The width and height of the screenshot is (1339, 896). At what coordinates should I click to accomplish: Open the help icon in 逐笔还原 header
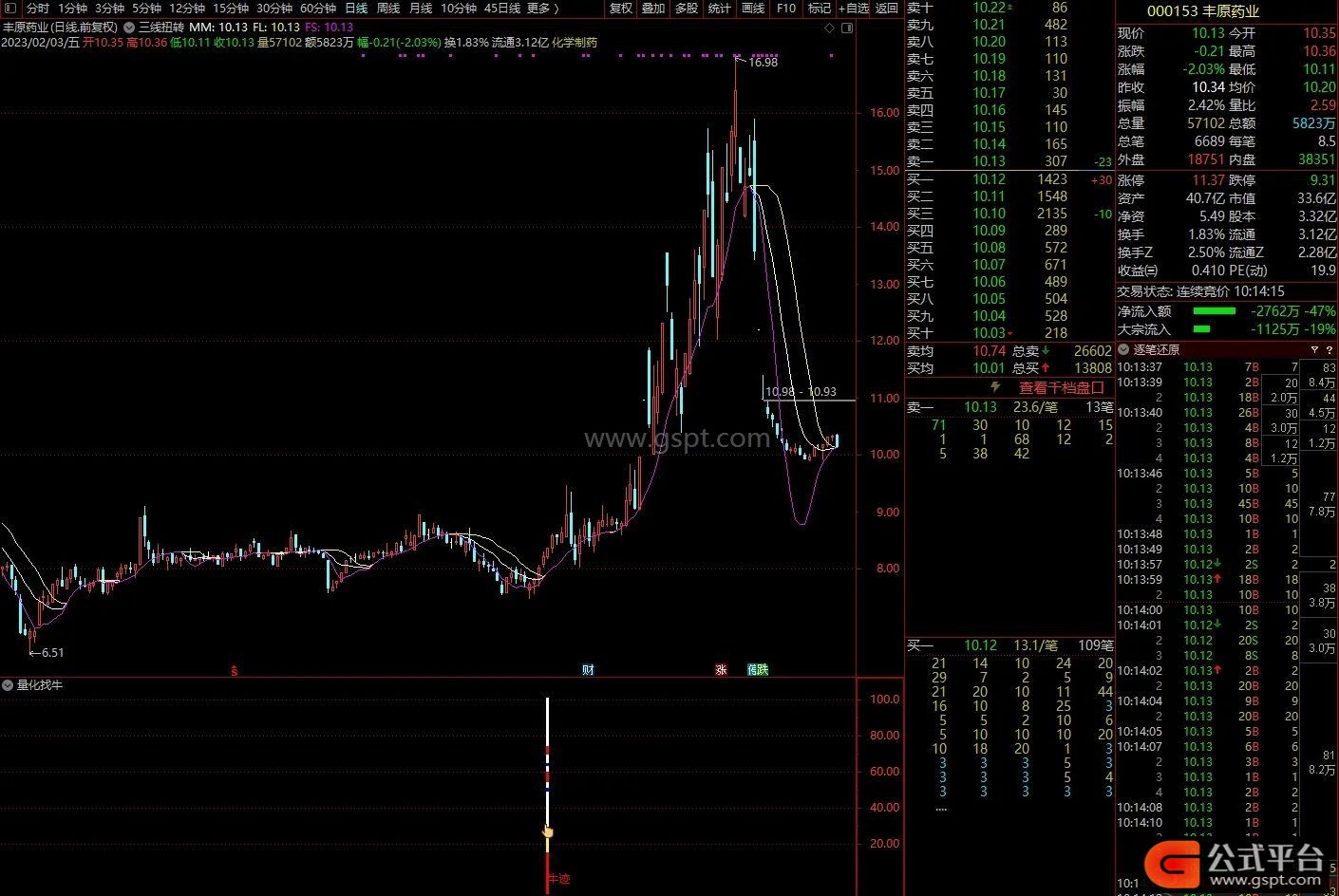tap(1329, 349)
